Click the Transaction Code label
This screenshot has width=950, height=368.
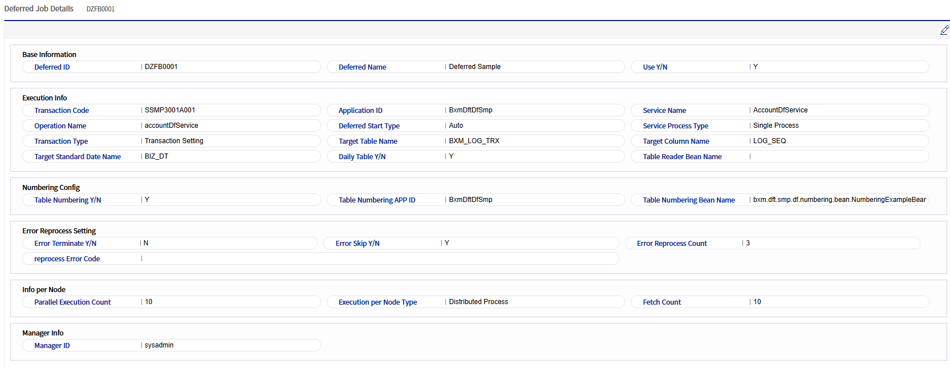click(x=62, y=110)
